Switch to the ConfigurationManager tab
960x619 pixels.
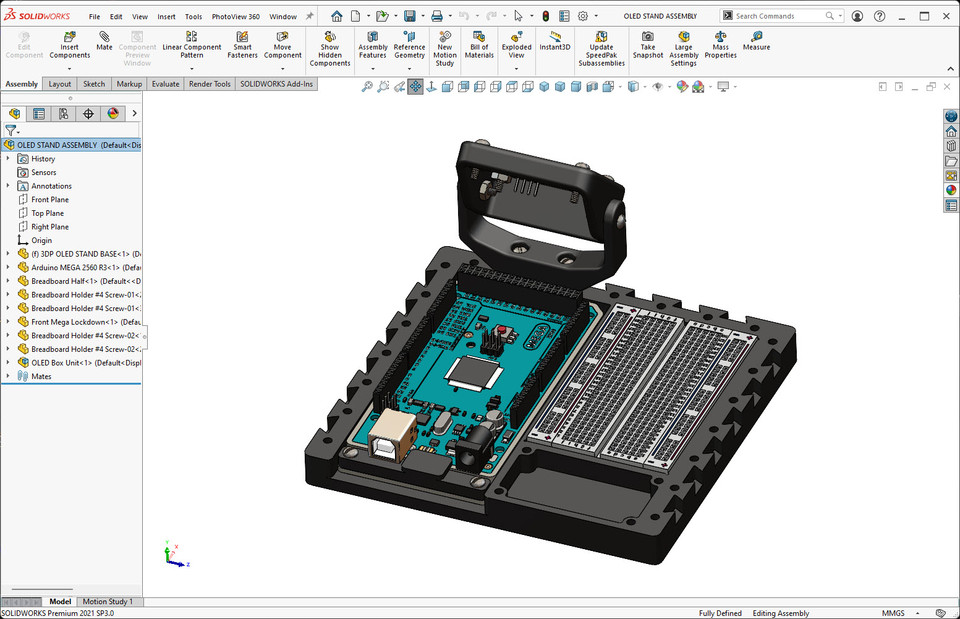point(63,113)
